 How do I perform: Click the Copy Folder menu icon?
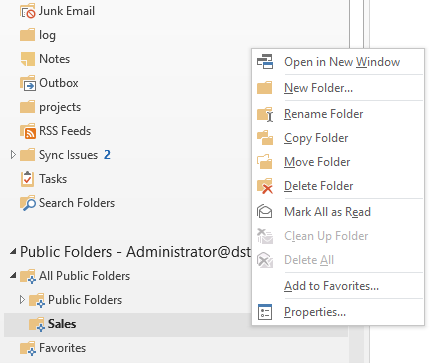click(265, 138)
